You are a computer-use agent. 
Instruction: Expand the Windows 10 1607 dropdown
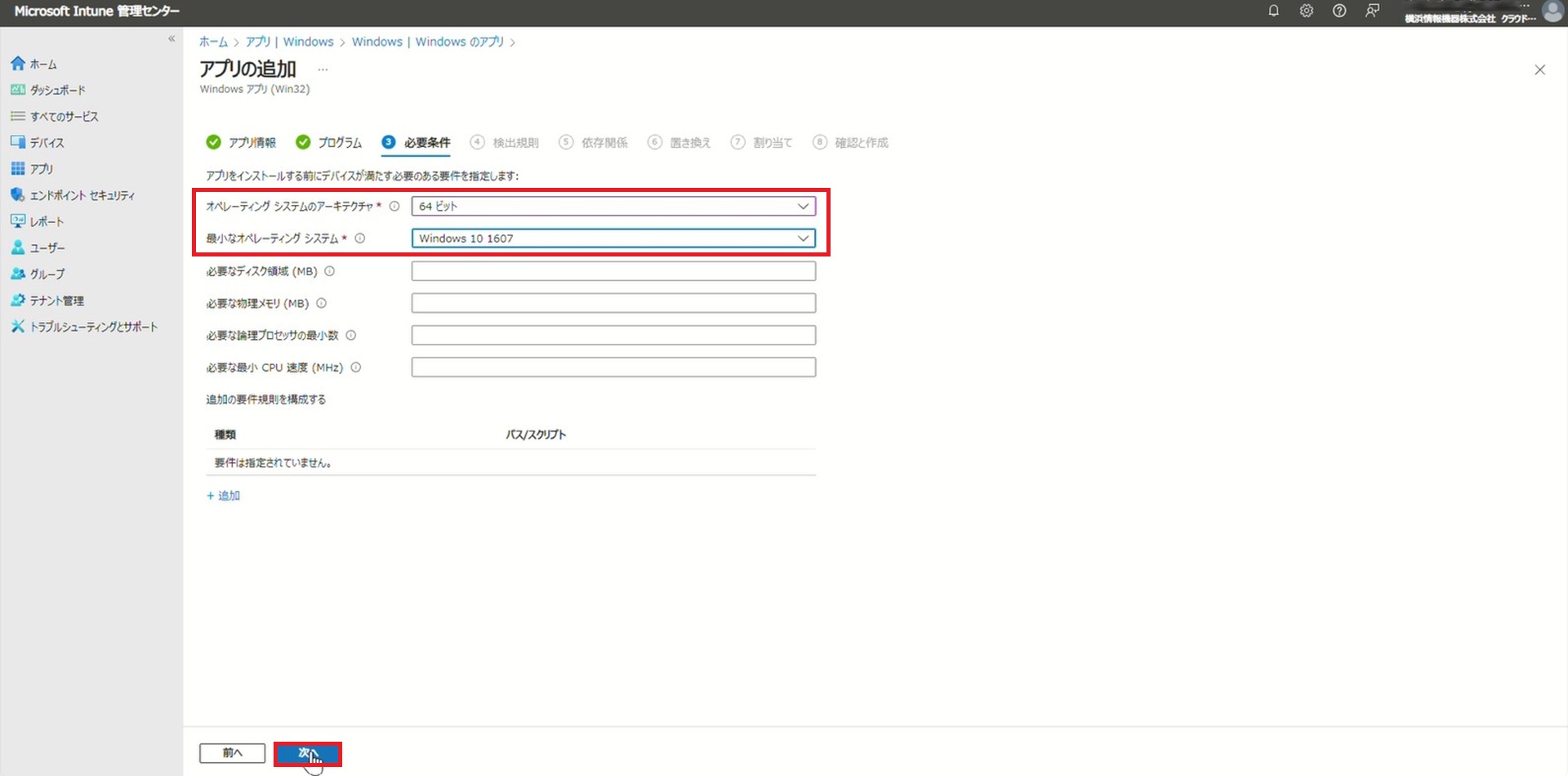pos(613,239)
